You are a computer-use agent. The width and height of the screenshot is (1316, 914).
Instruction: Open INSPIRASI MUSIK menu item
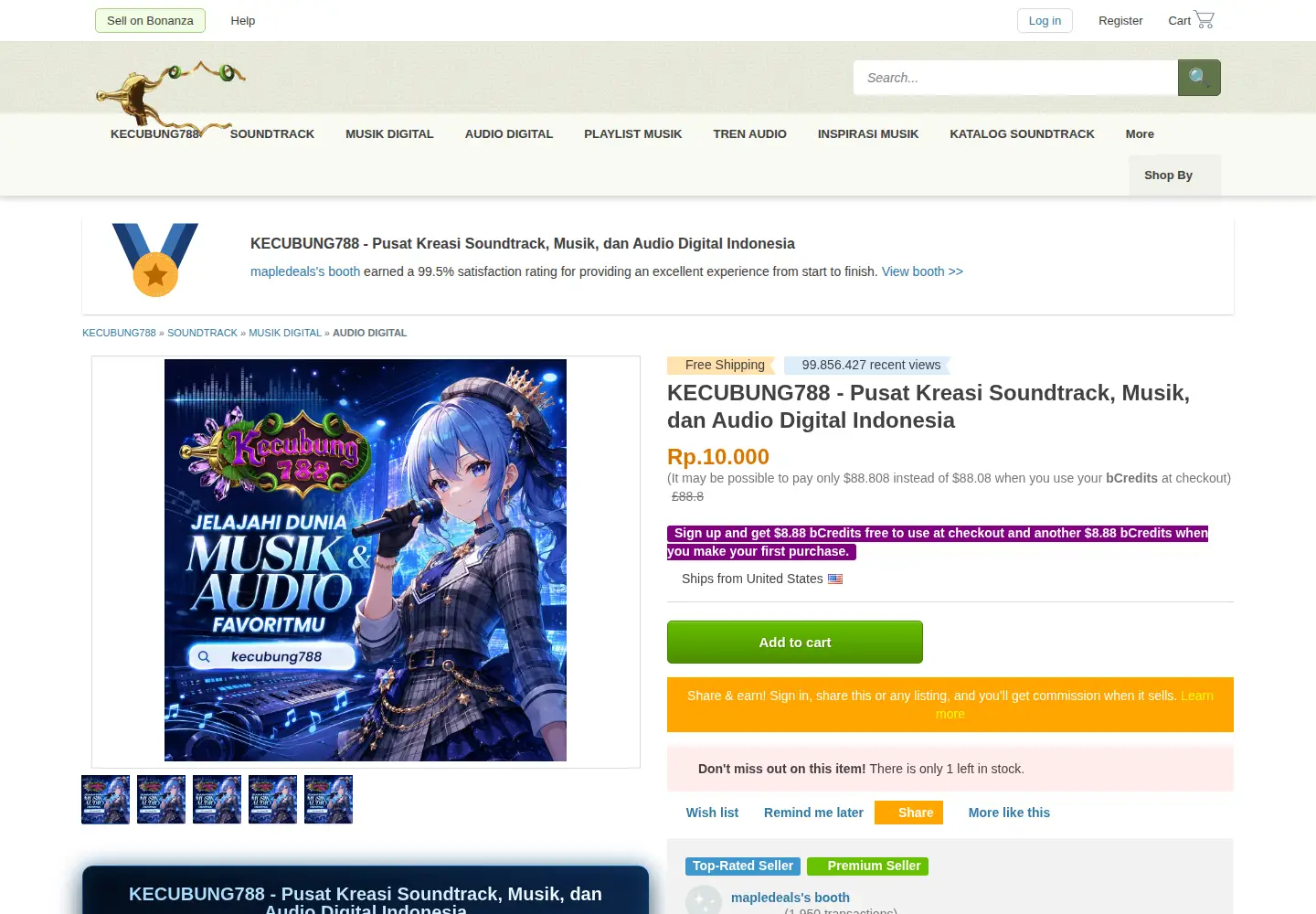click(x=868, y=133)
